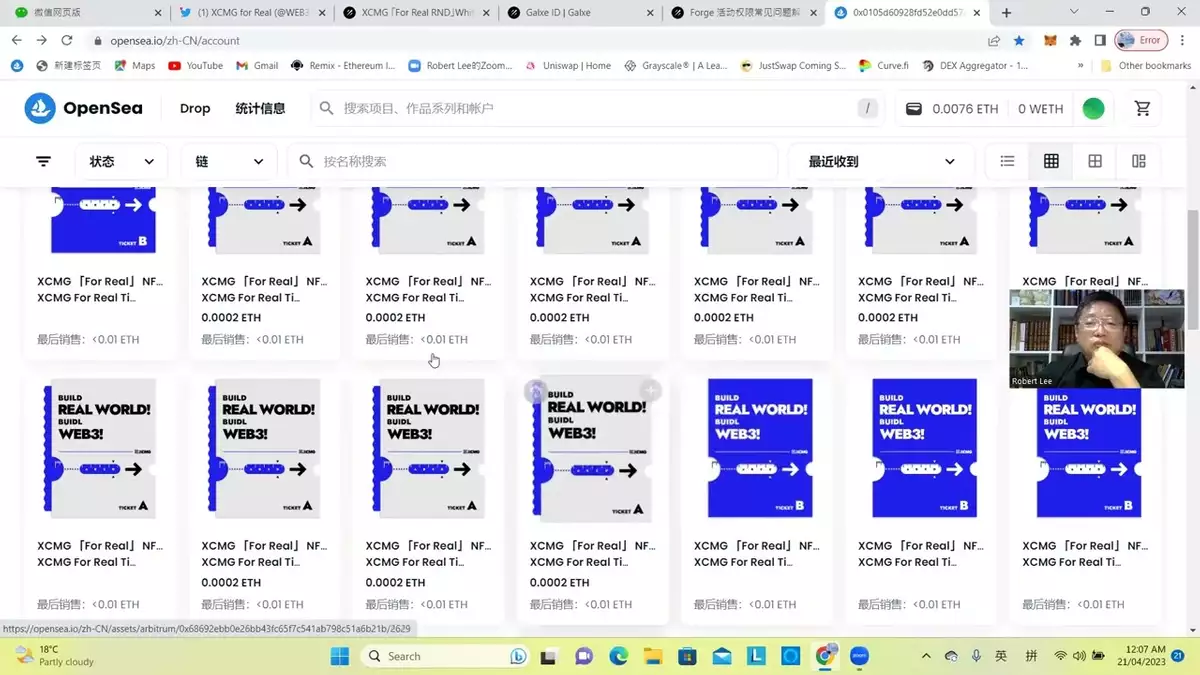Switch to the XCMG for Real Twitter tab
The width and height of the screenshot is (1200, 675).
click(x=250, y=13)
